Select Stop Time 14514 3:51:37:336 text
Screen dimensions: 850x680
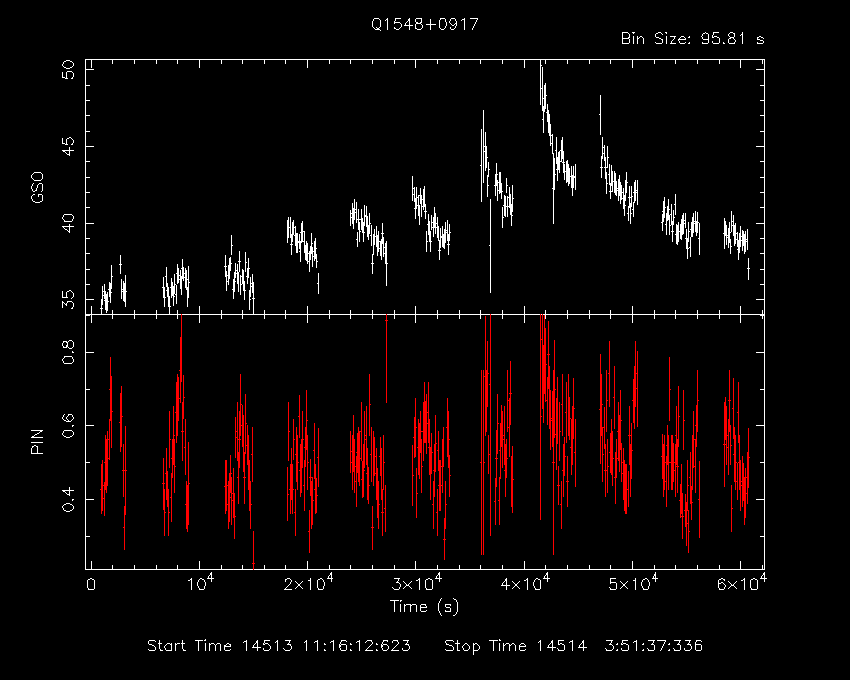tap(573, 646)
